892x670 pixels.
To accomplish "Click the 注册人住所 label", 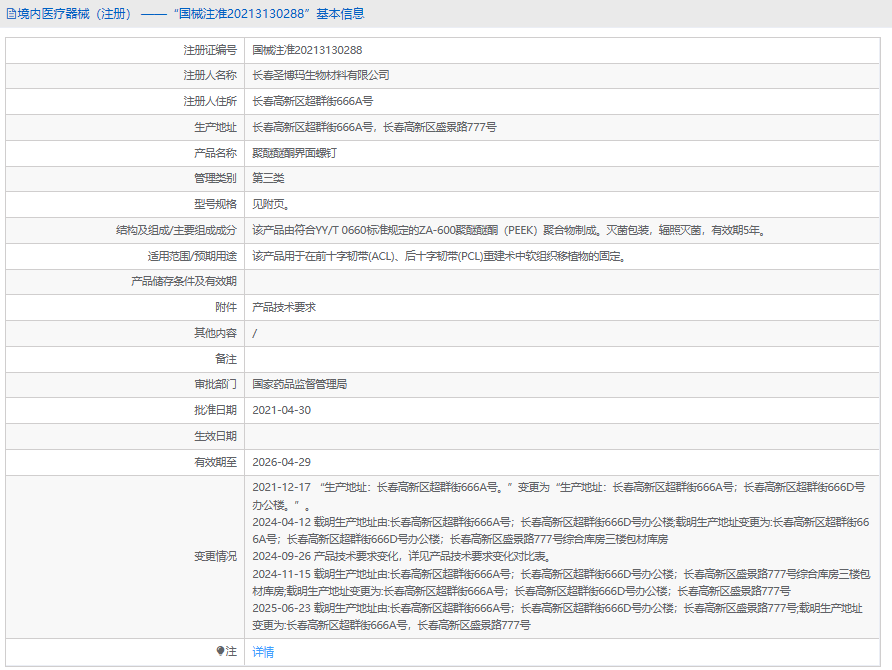I will [210, 101].
